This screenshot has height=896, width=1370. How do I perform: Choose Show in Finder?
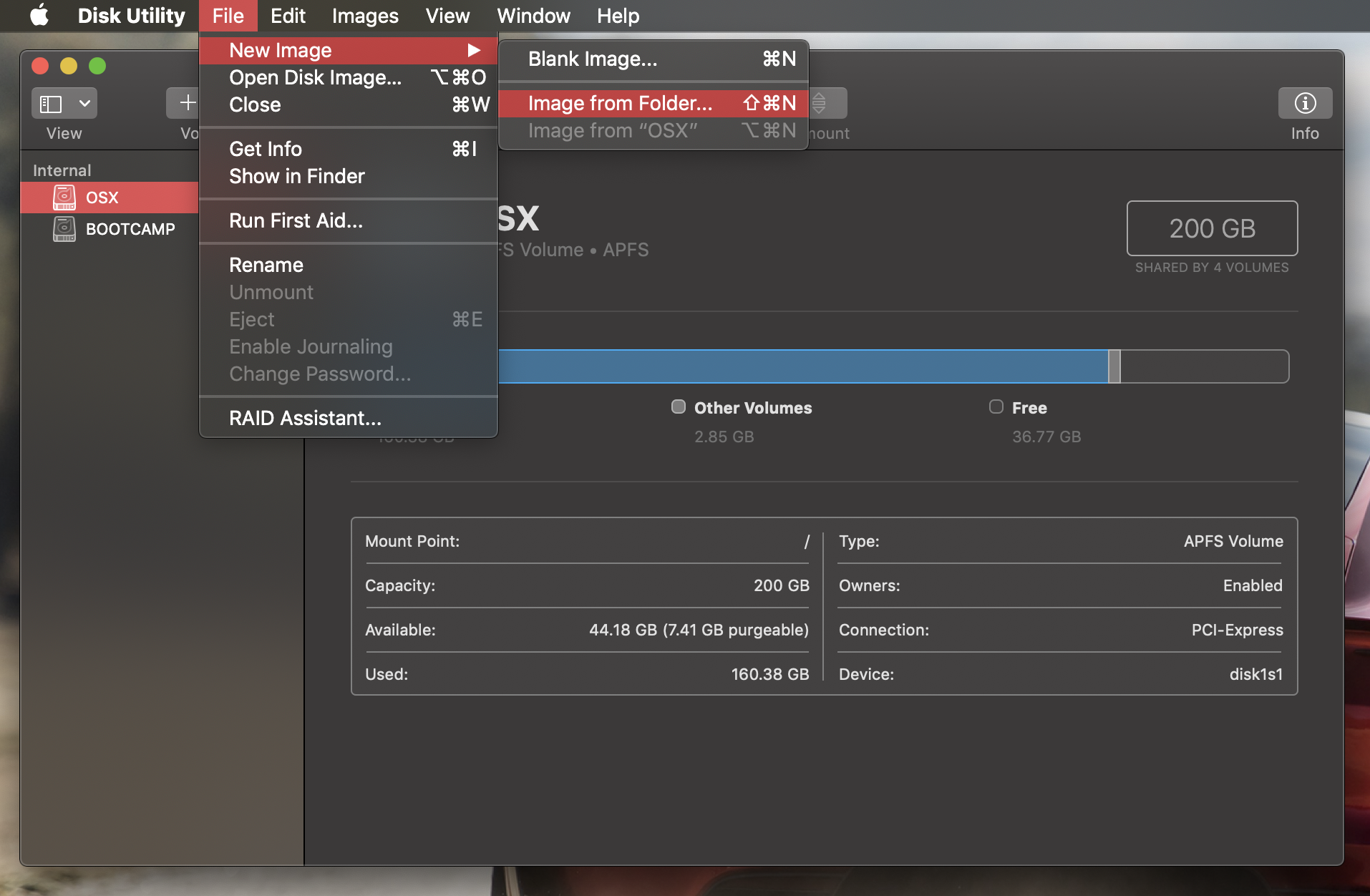coord(348,176)
